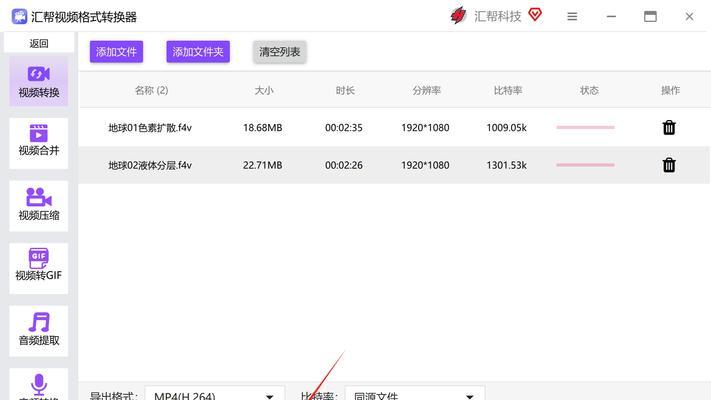Open the 音频提取 sidebar tool
711x400 pixels.
39,331
